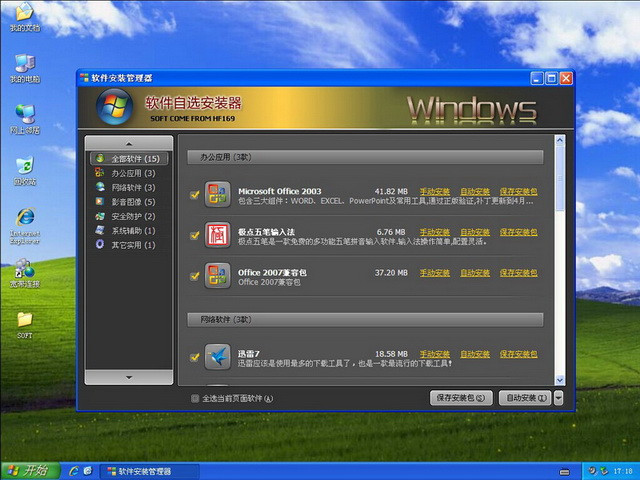
Task: Click the software list scrollbar thumb
Action: [560, 178]
